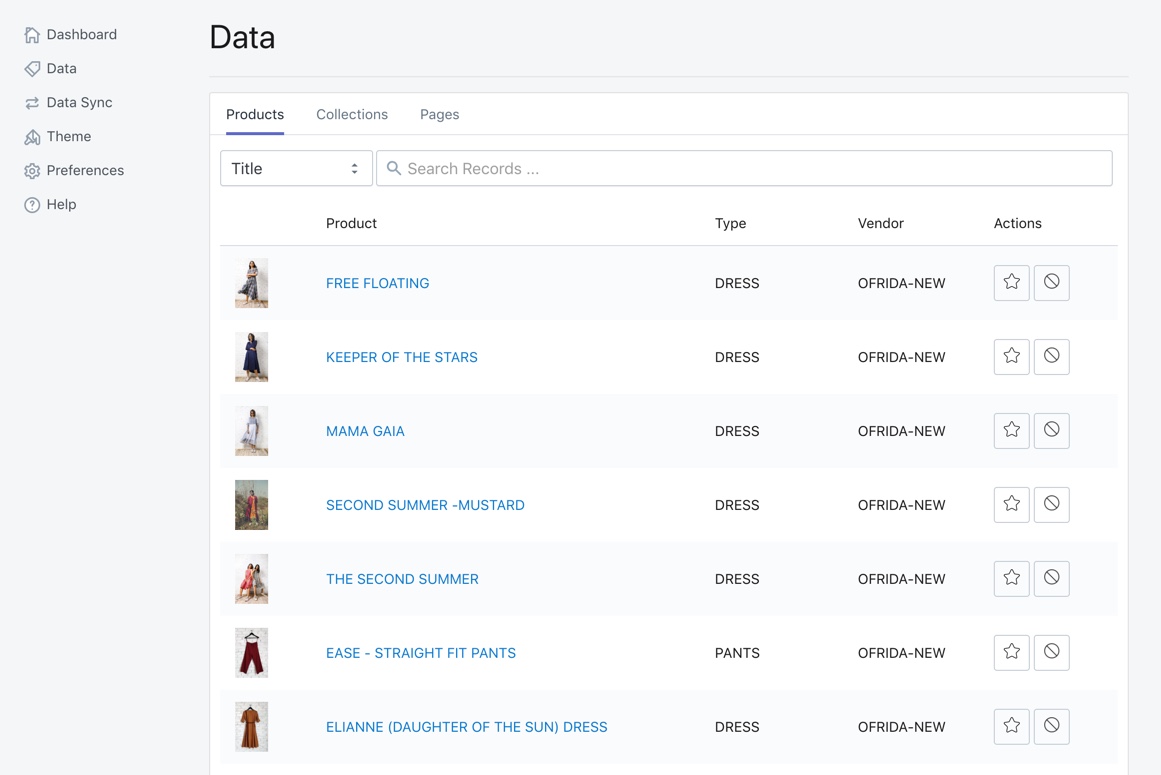This screenshot has height=775, width=1161.
Task: Click block icon for SECOND SUMMER -MUSTARD
Action: click(1051, 505)
